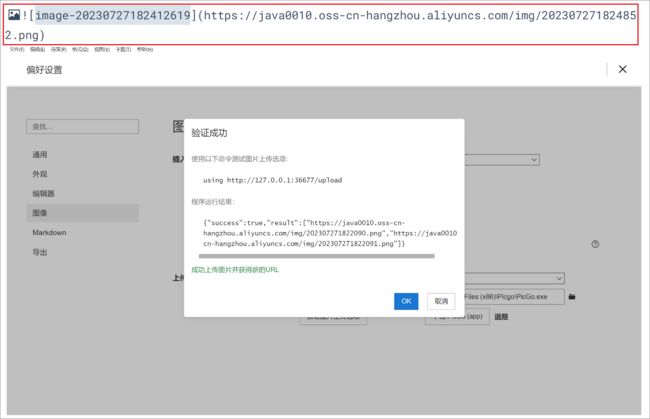The height and width of the screenshot is (419, 650).
Task: Open the 主题(T) menu
Action: point(123,49)
